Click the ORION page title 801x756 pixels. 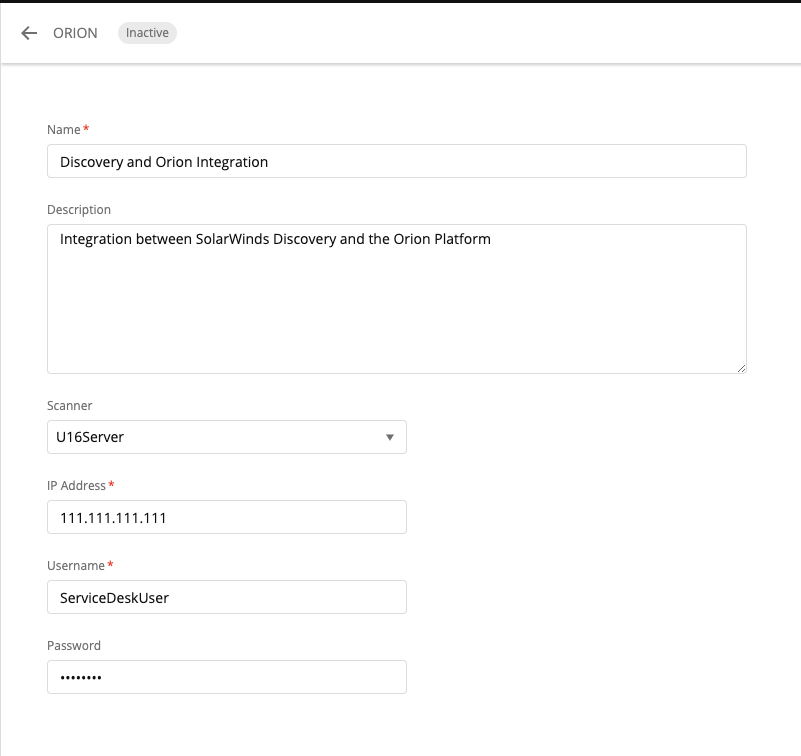tap(75, 33)
